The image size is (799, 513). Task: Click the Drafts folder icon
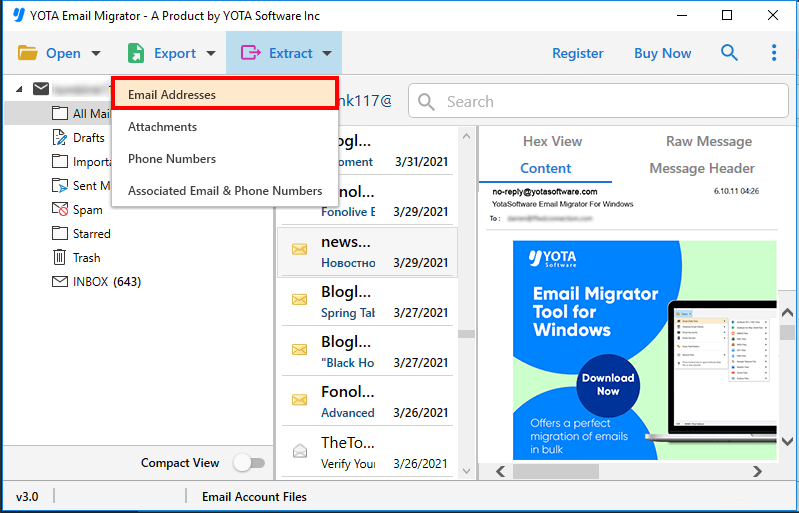(60, 138)
